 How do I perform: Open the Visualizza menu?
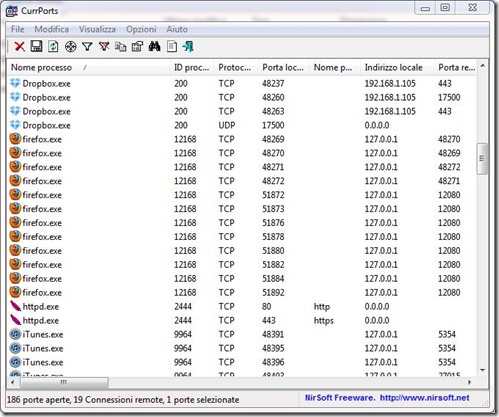coord(97,29)
